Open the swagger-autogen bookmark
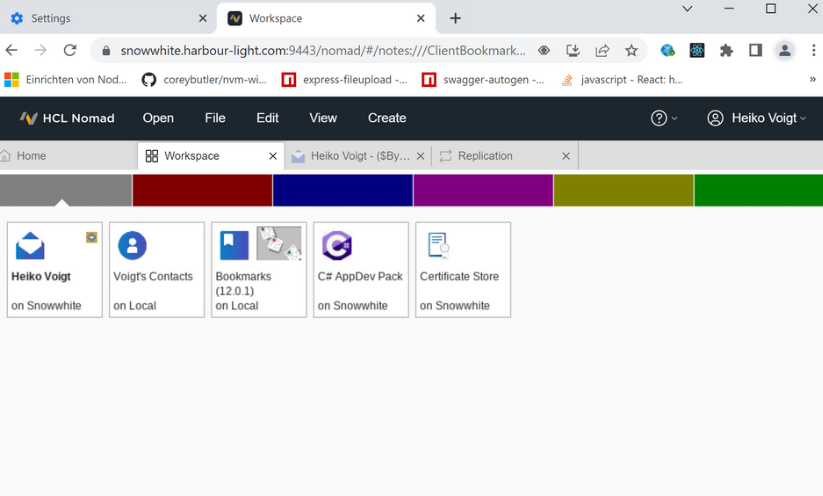Screen dimensions: 823x496 point(483,80)
